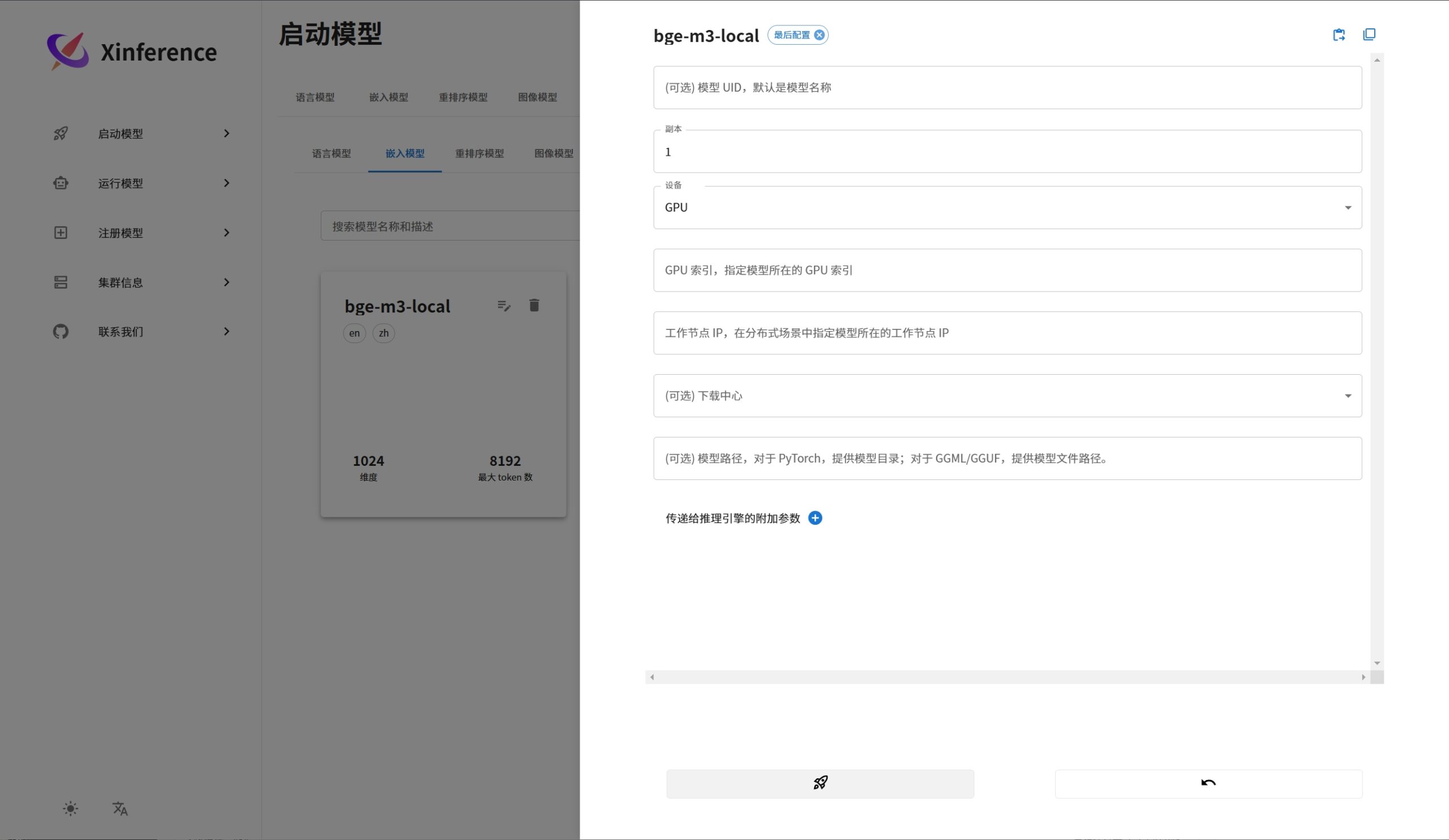Focus the GPU 索引 input field
1449x840 pixels.
coord(1008,270)
